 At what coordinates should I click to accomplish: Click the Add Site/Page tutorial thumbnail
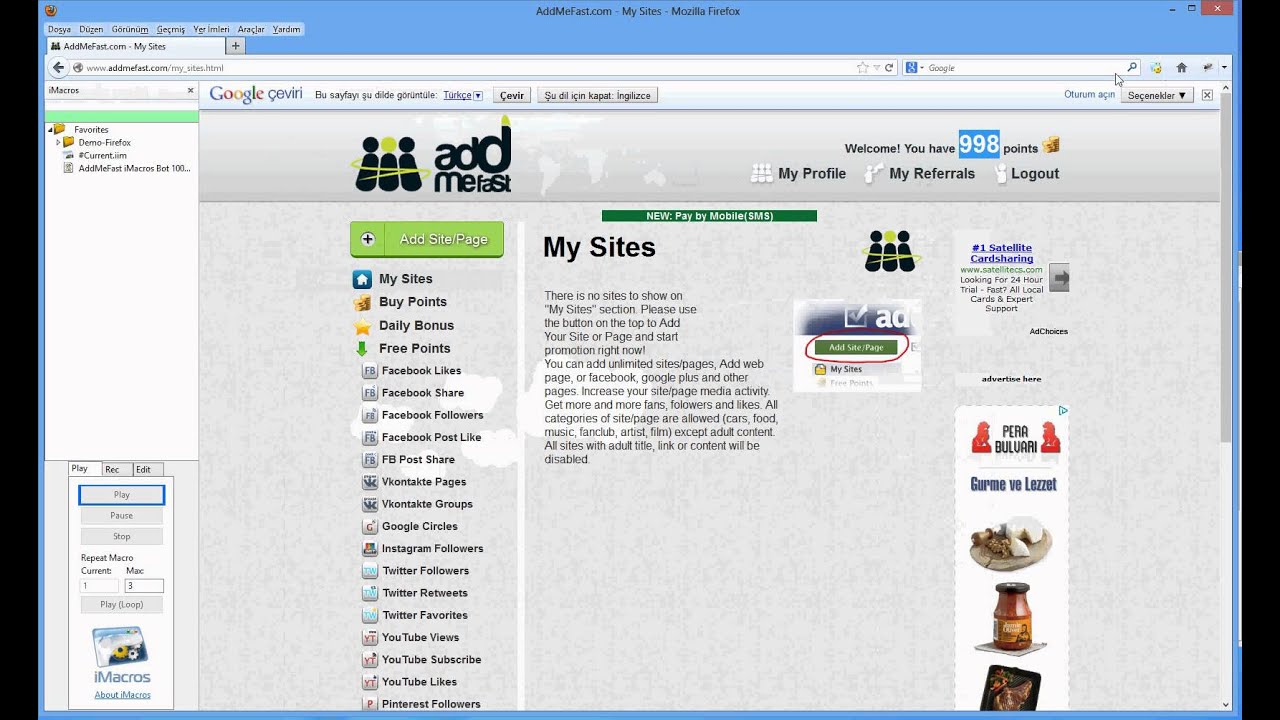(x=857, y=344)
